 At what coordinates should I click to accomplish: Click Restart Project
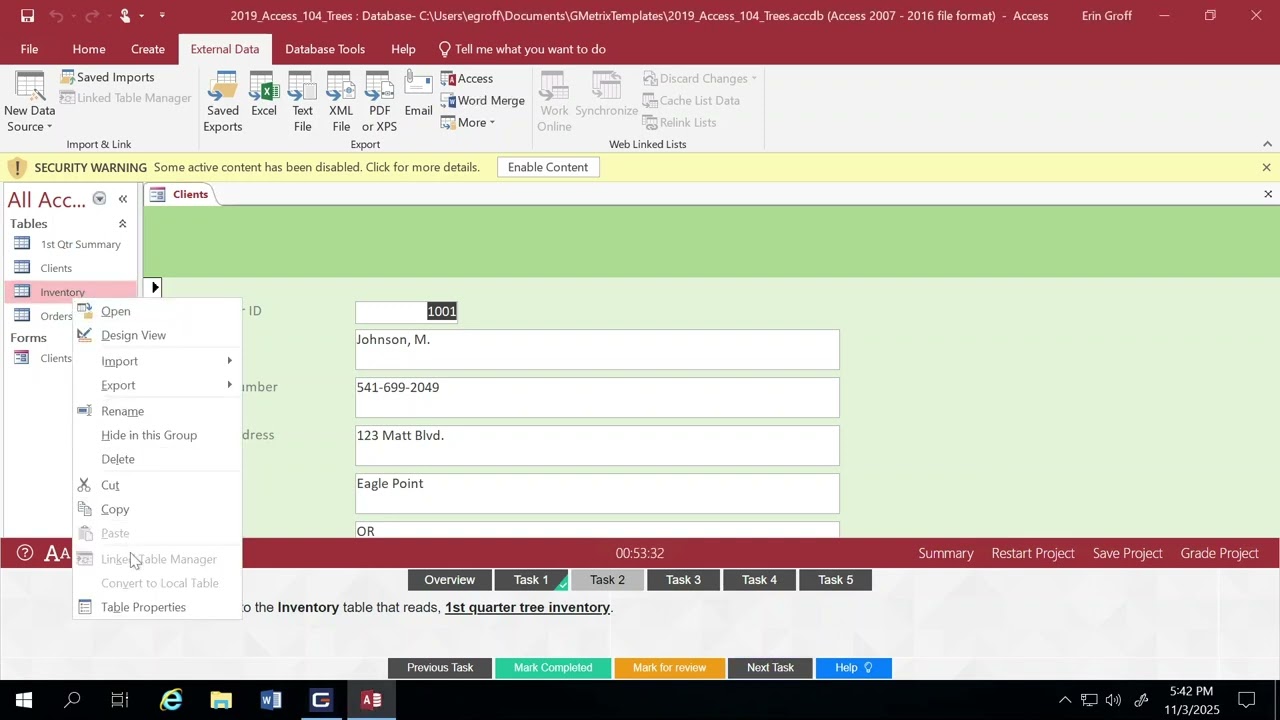tap(1033, 553)
